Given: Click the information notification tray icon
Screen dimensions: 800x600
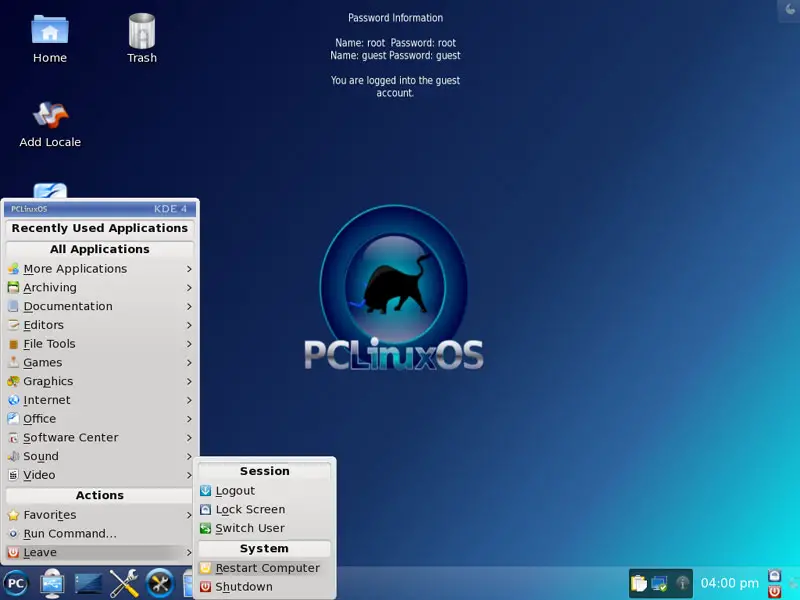Looking at the screenshot, I should point(682,583).
